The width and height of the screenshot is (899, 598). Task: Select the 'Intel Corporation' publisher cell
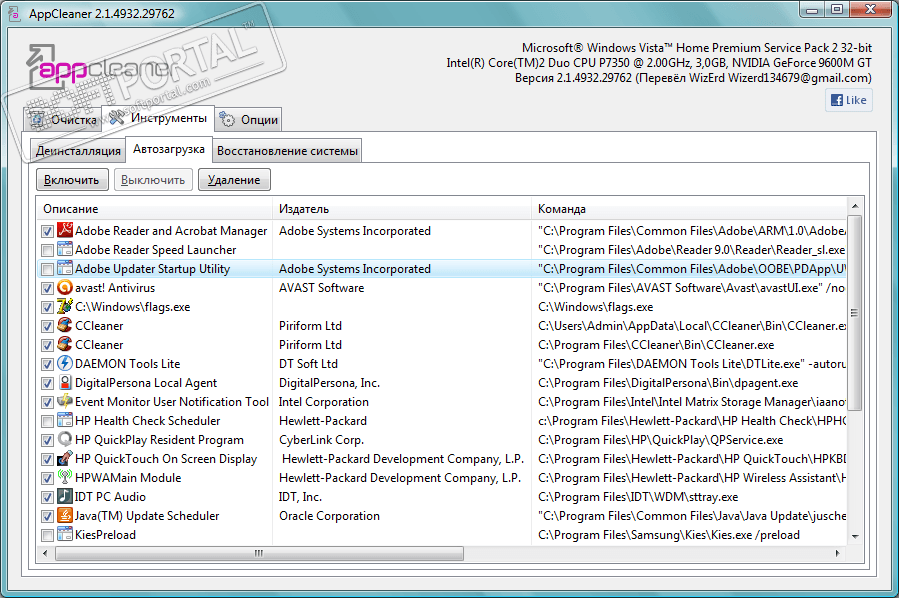coord(324,402)
